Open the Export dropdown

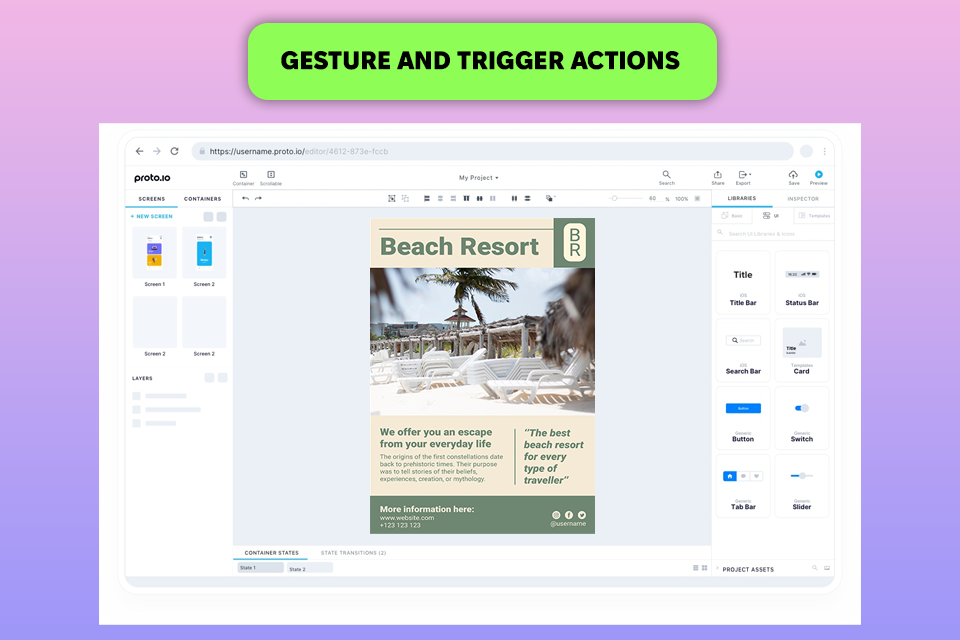[743, 178]
